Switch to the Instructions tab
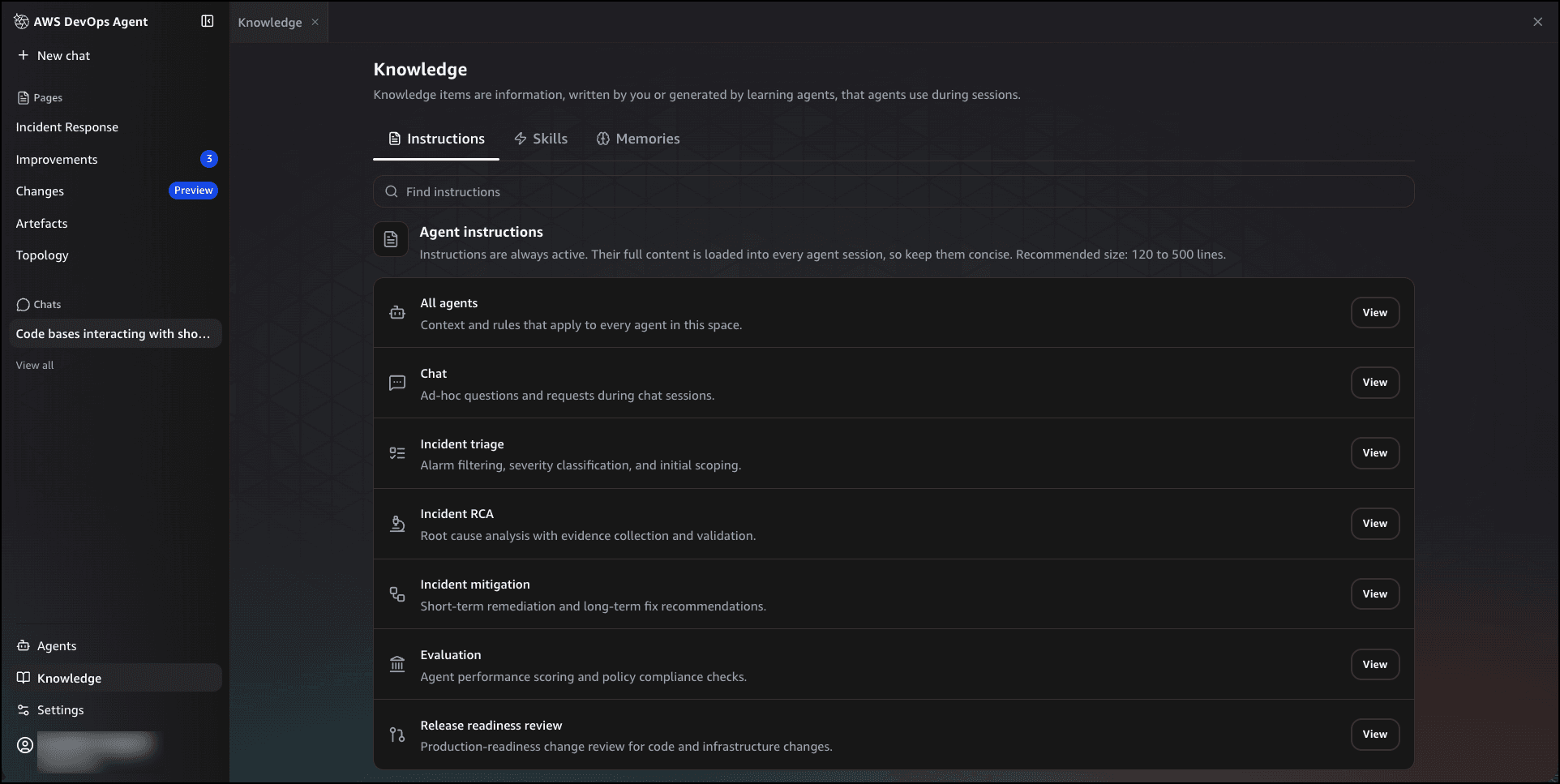Screen dimensions: 1560x784 436,139
